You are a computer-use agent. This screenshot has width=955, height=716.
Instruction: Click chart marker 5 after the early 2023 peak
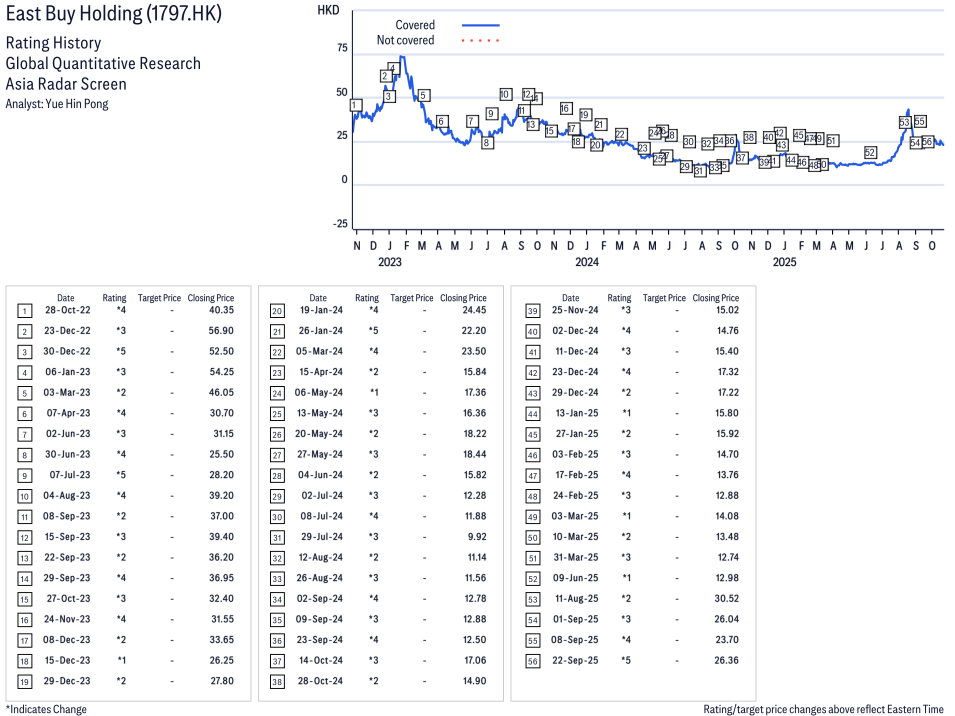(x=423, y=96)
